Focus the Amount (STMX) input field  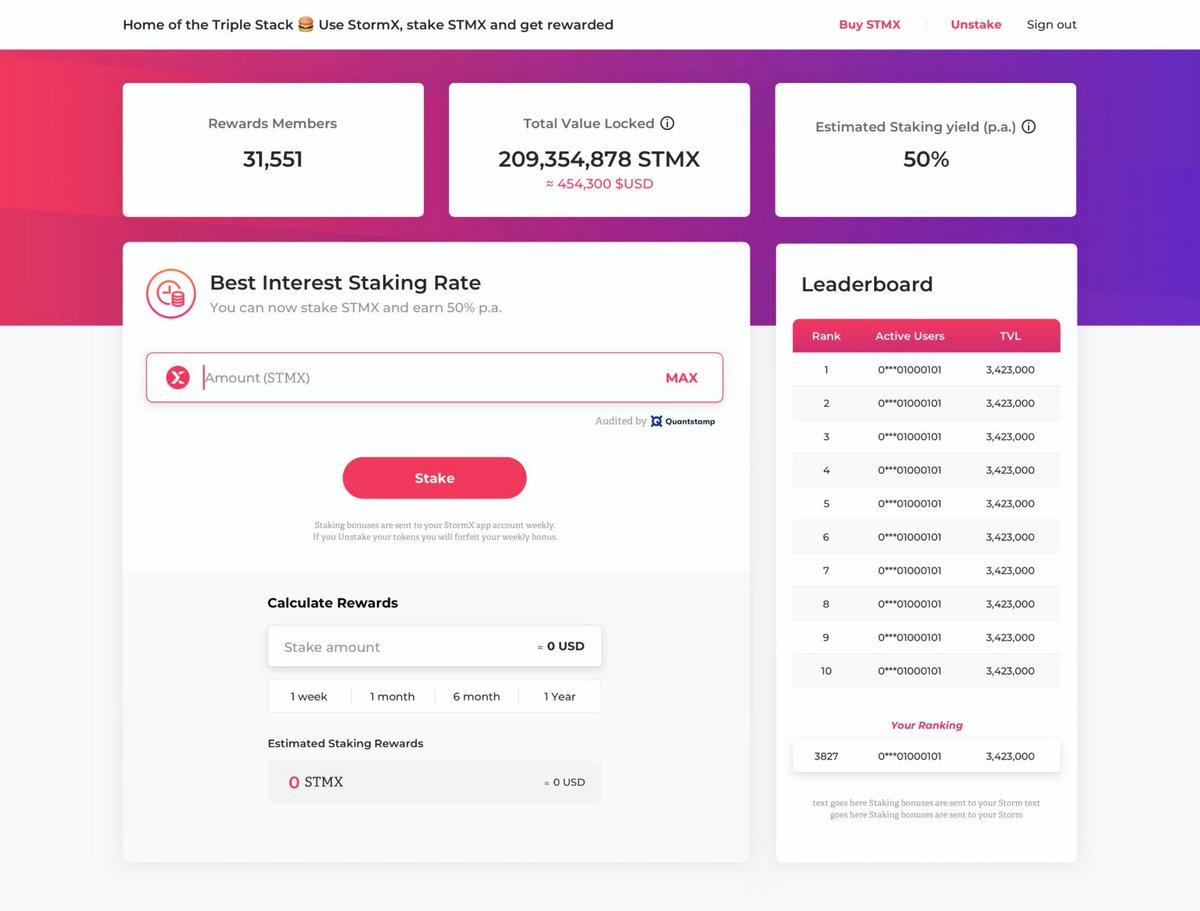coord(434,378)
